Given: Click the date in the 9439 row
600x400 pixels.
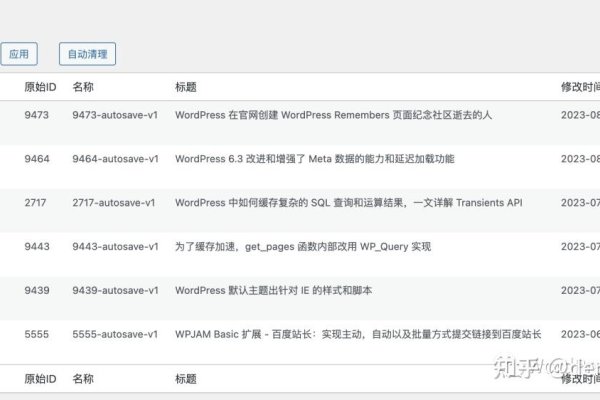Looking at the screenshot, I should click(580, 291).
